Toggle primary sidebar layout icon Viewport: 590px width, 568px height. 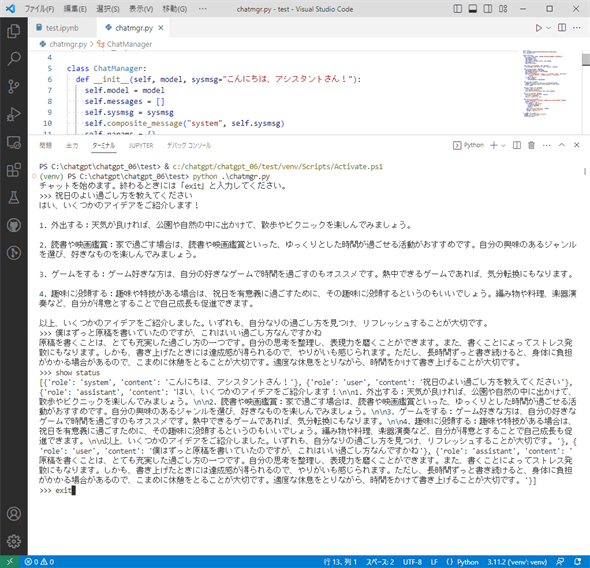[x=458, y=9]
